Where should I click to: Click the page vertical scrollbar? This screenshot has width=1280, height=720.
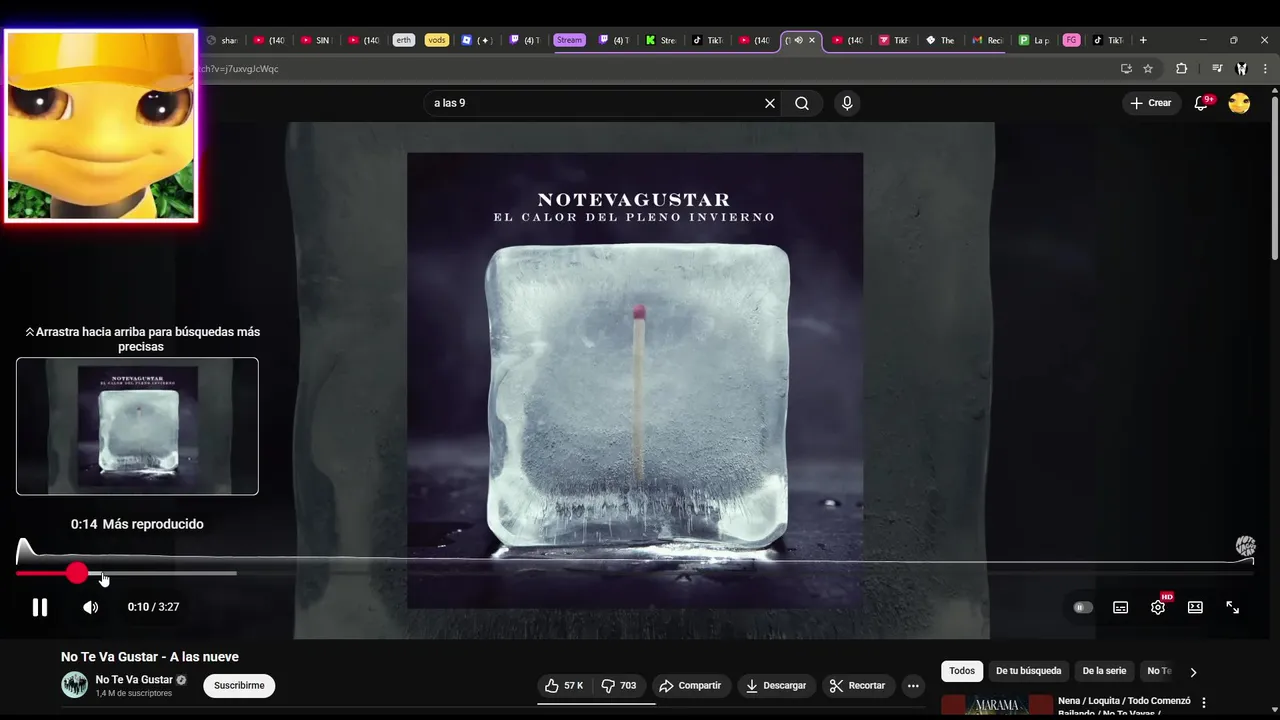click(x=1275, y=180)
